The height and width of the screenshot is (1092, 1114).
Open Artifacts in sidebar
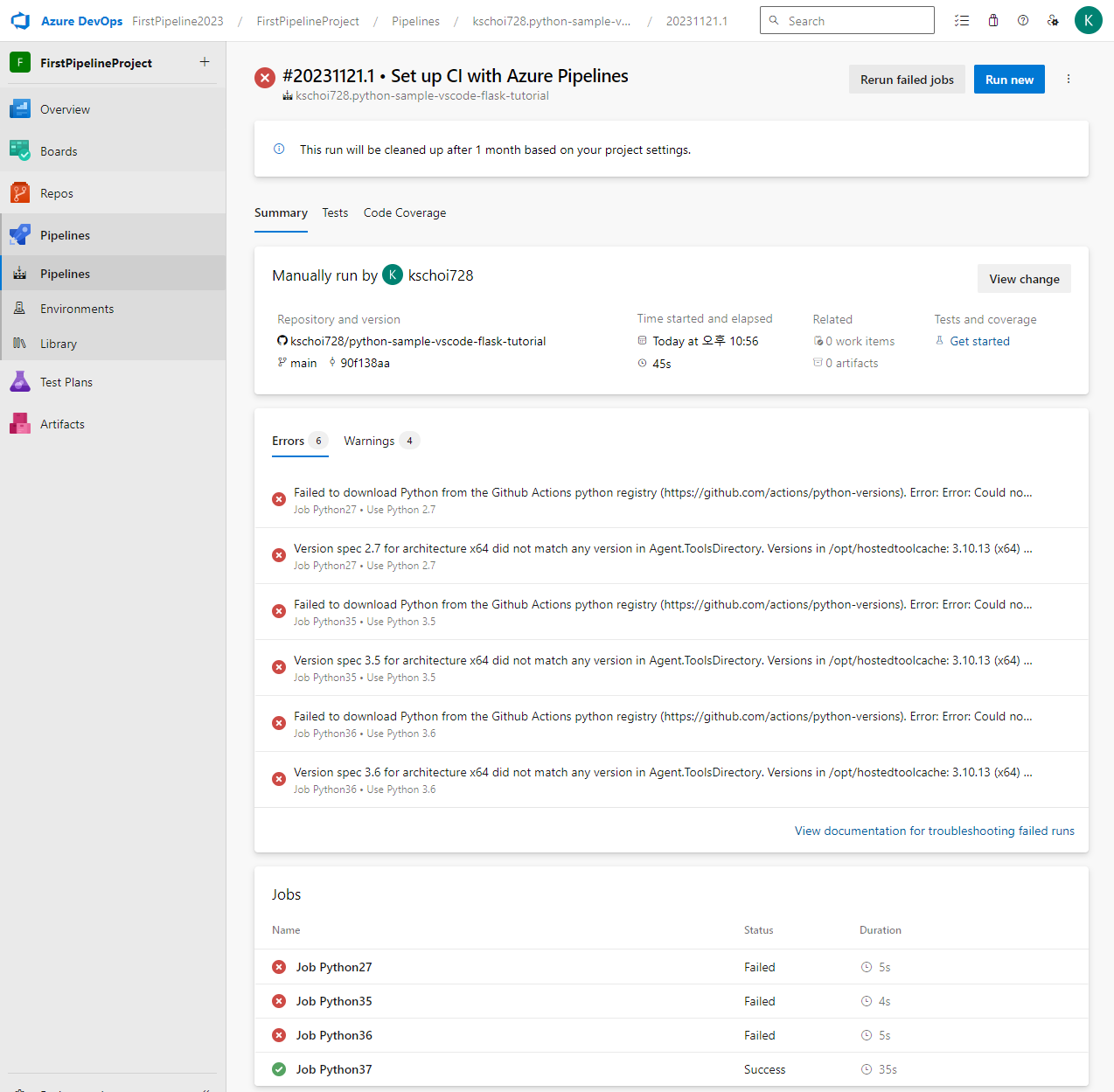[113, 424]
